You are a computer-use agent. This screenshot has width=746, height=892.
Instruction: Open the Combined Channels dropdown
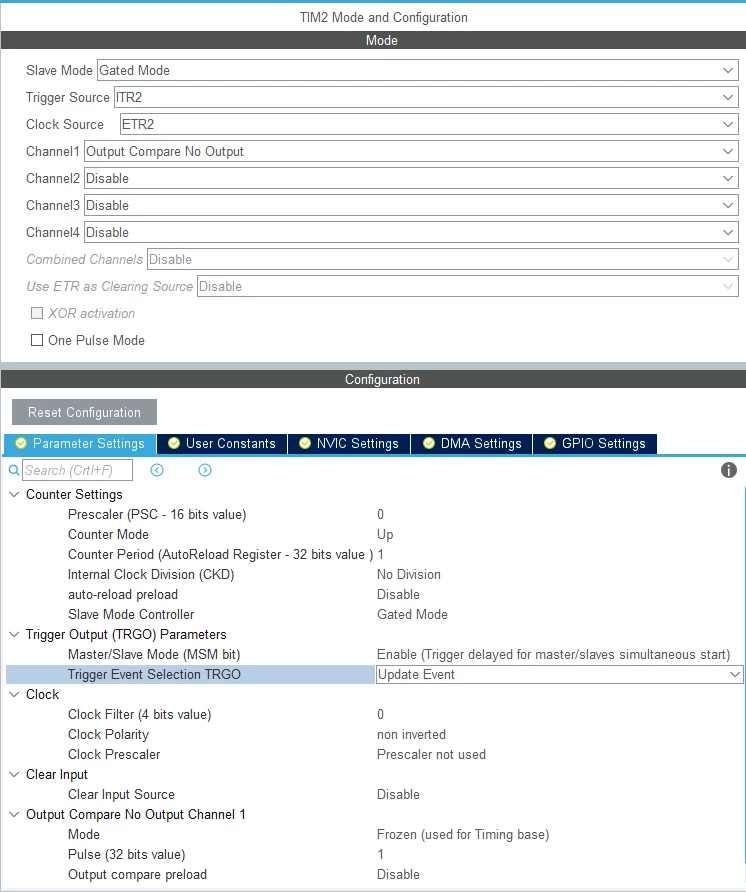click(x=443, y=259)
